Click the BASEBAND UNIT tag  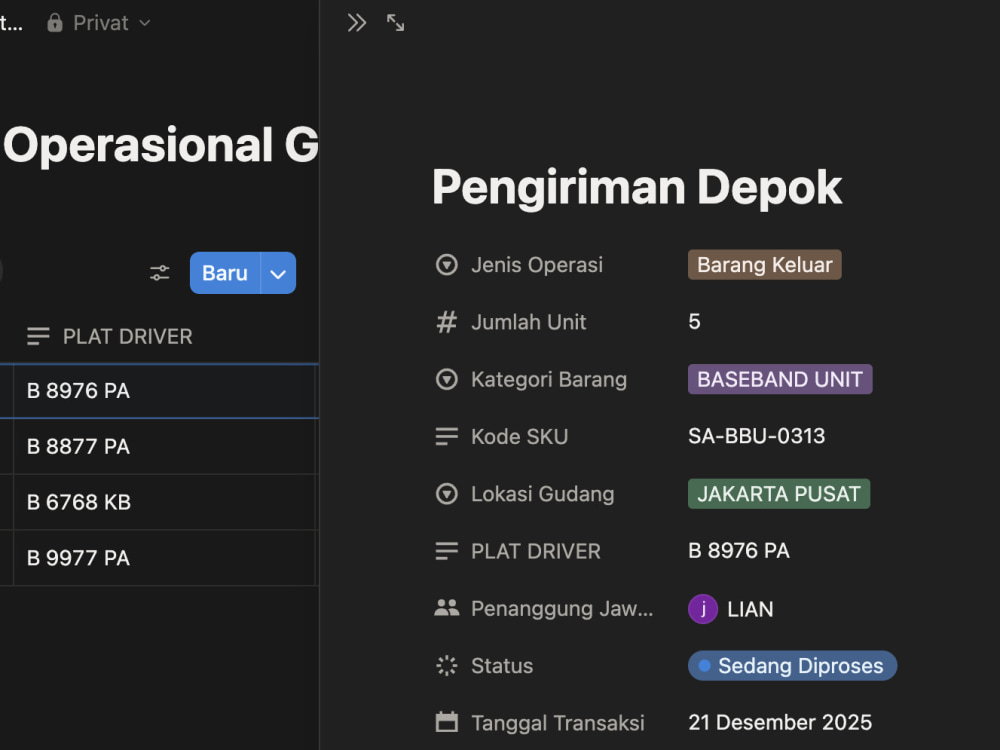(x=780, y=379)
